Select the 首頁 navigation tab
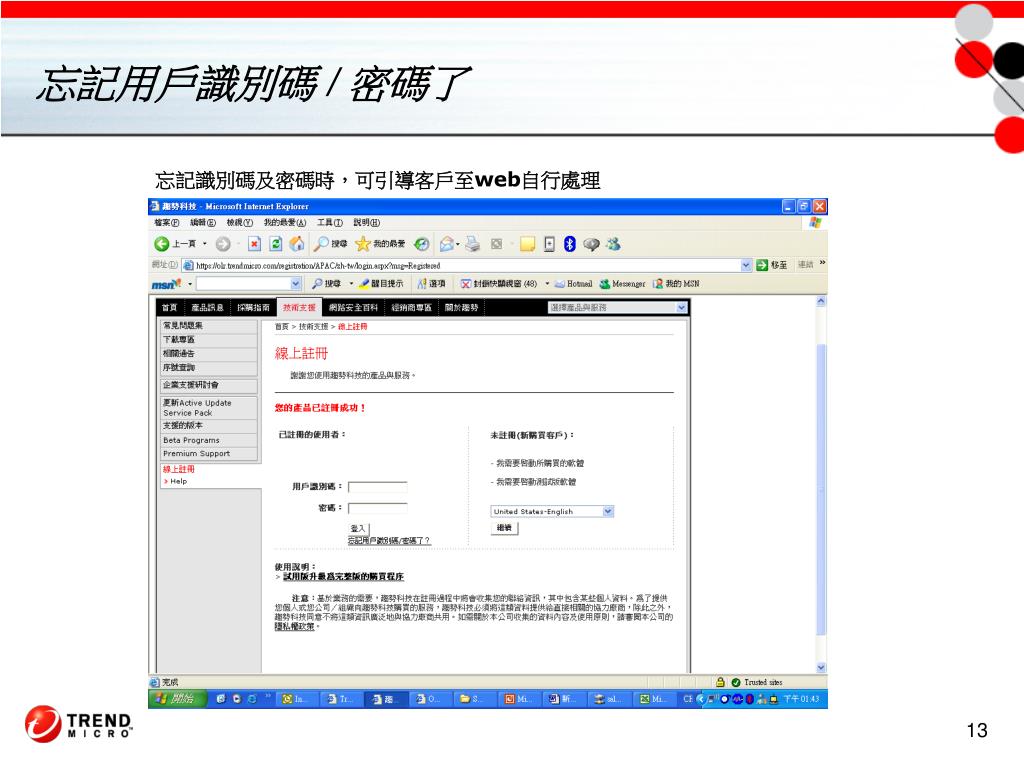 coord(169,308)
